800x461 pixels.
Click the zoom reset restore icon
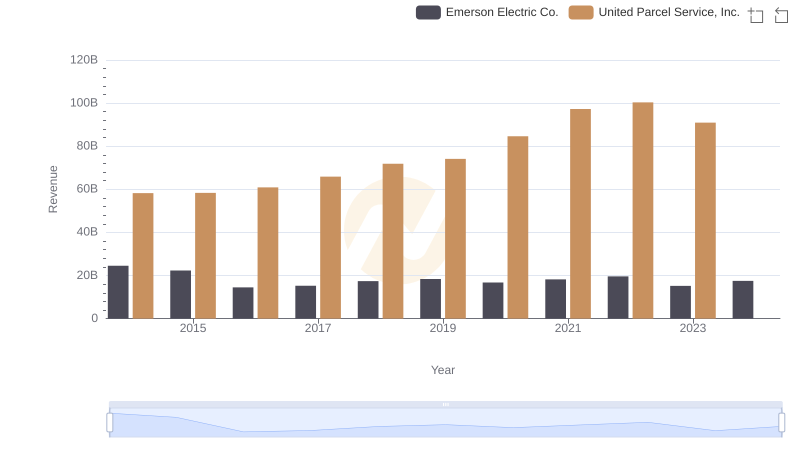coord(781,15)
